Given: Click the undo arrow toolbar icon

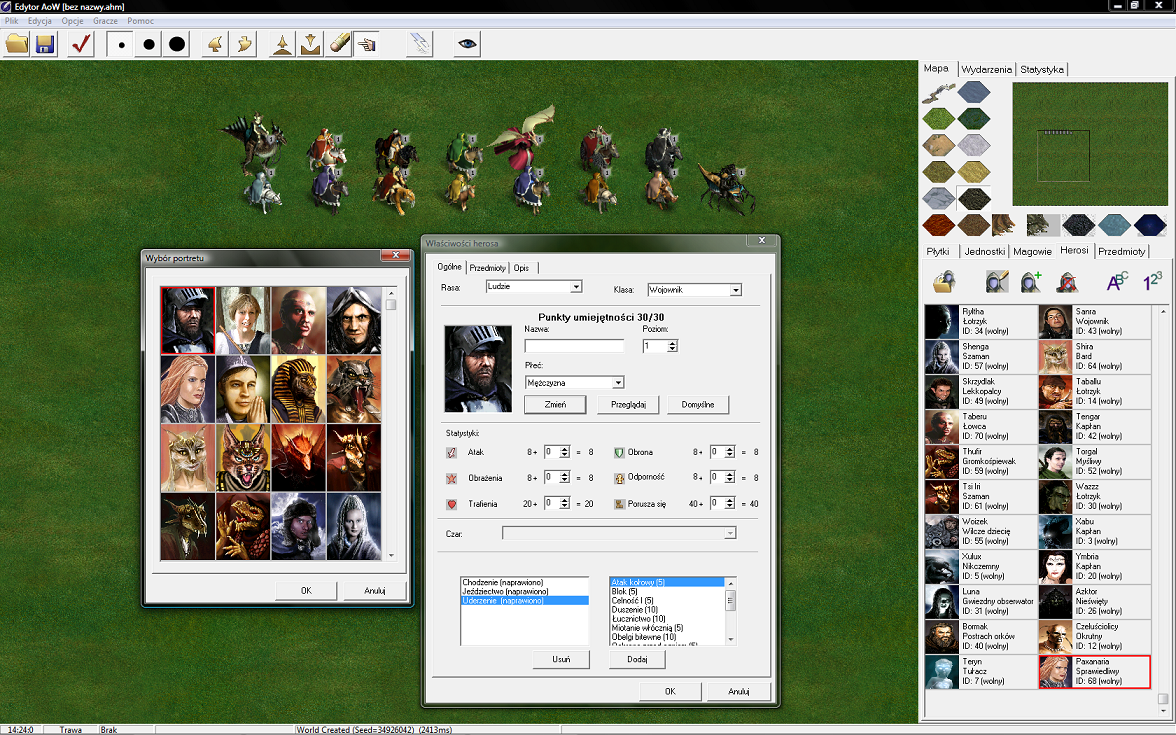Looking at the screenshot, I should (x=215, y=44).
